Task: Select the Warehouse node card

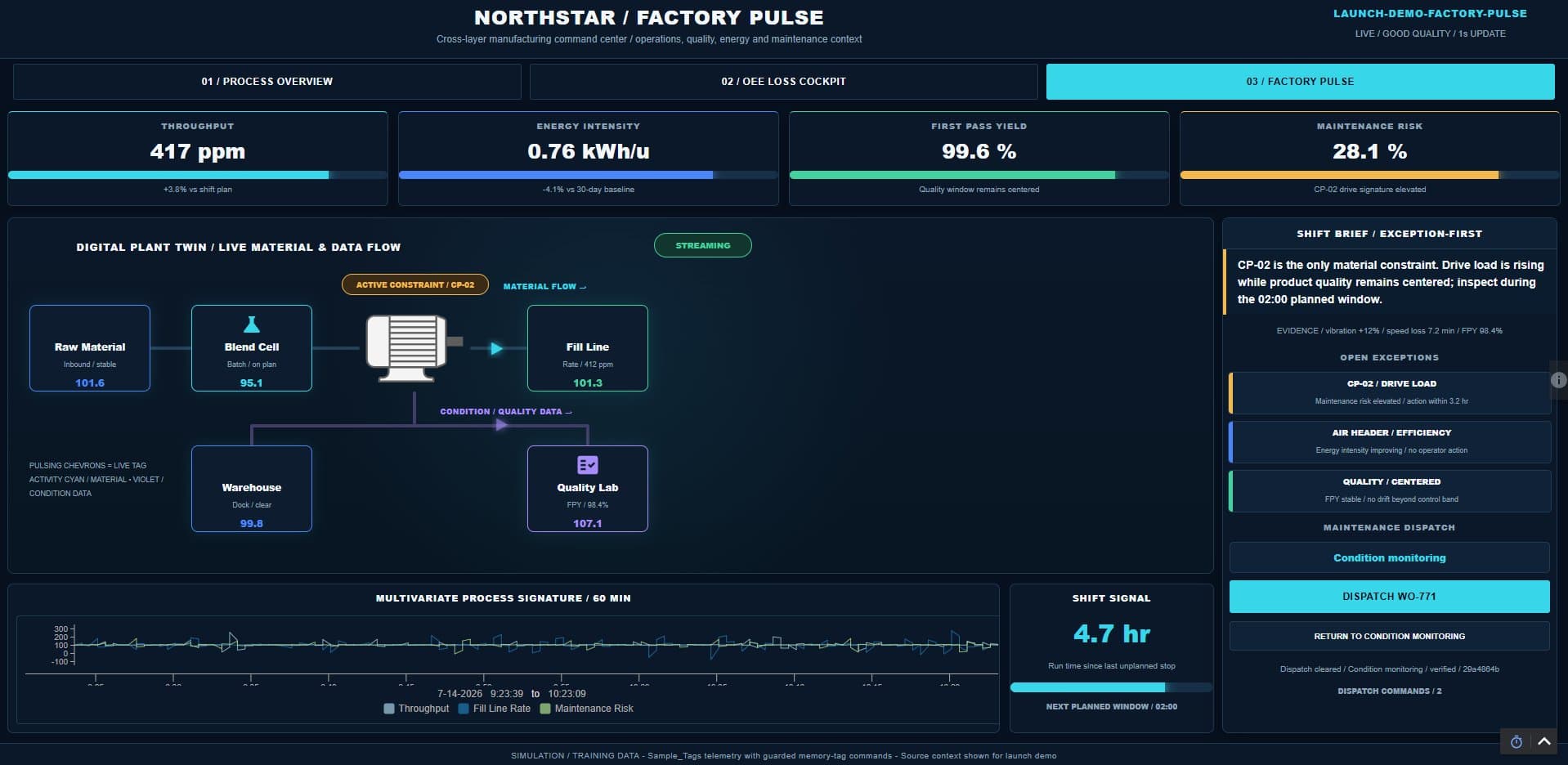Action: 252,489
